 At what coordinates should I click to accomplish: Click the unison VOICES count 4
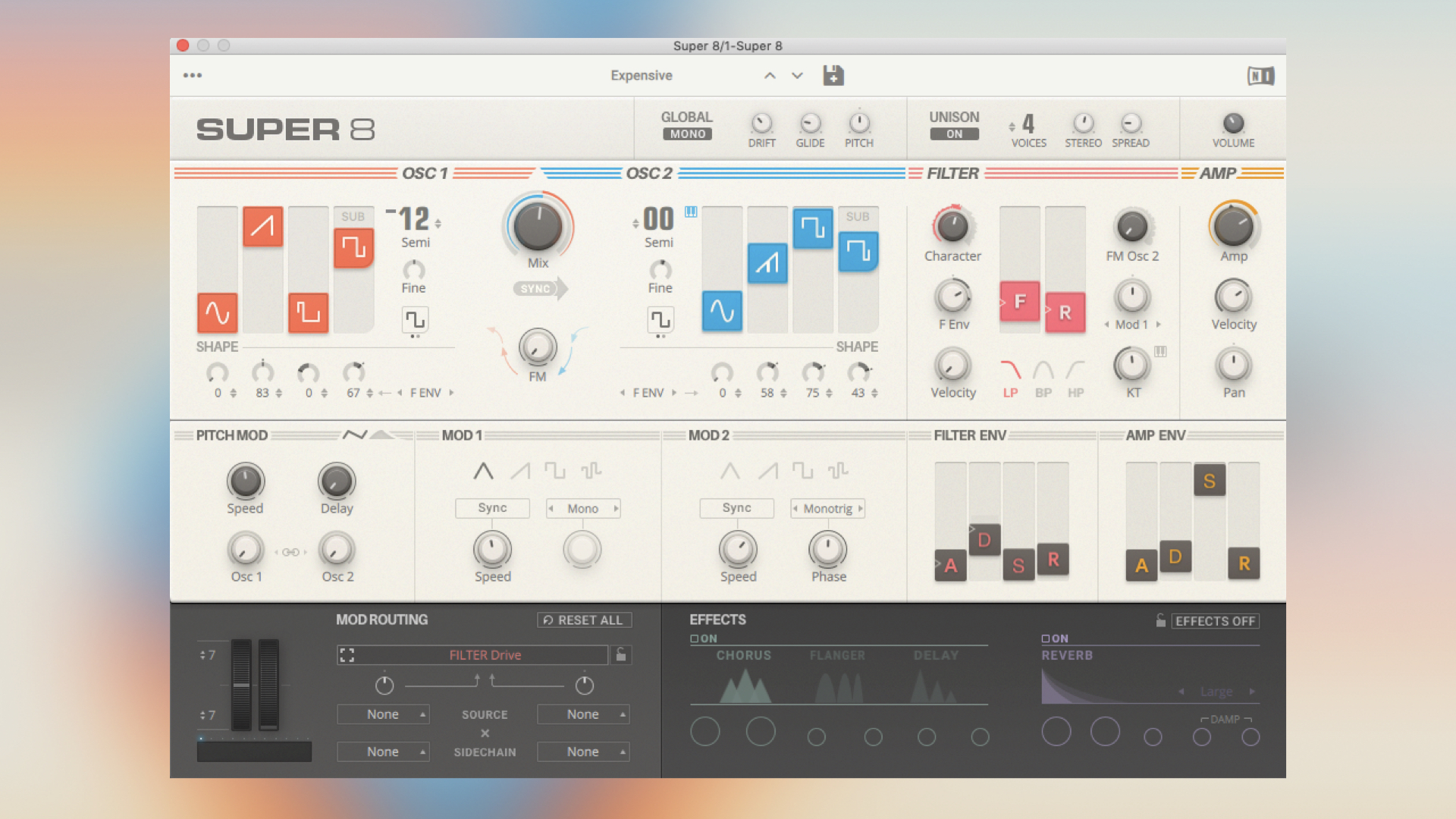1028,124
